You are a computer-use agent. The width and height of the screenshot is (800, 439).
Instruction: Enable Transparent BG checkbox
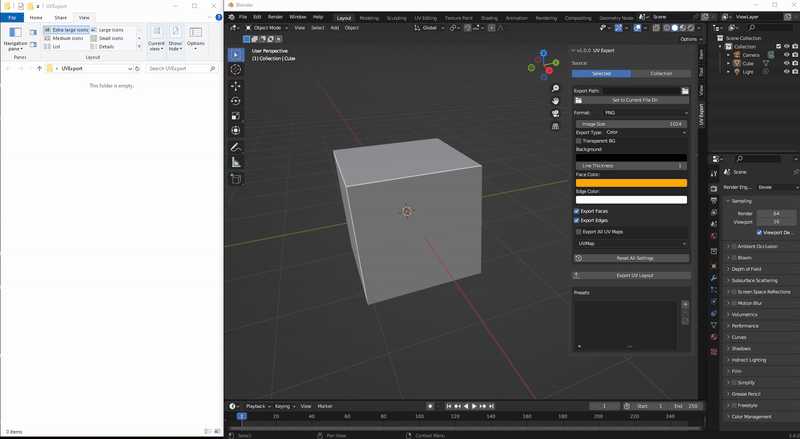tap(579, 141)
